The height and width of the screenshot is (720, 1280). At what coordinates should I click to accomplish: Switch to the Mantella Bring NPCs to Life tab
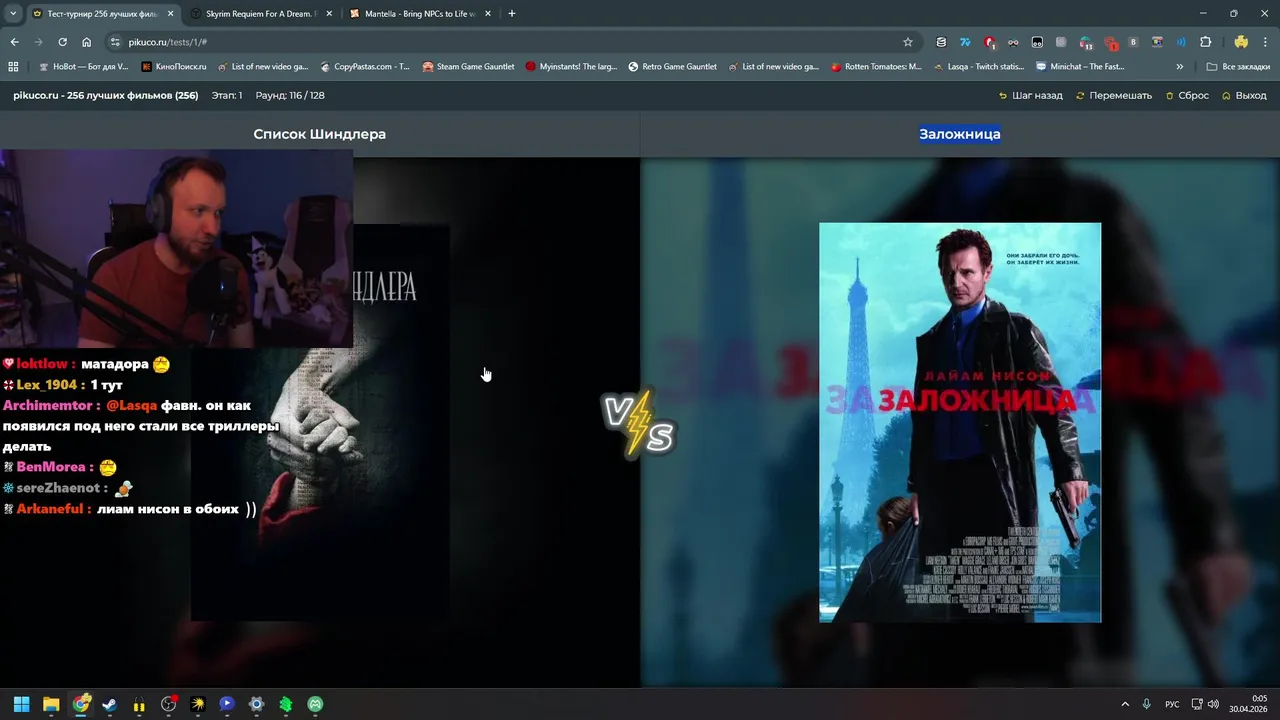[420, 14]
